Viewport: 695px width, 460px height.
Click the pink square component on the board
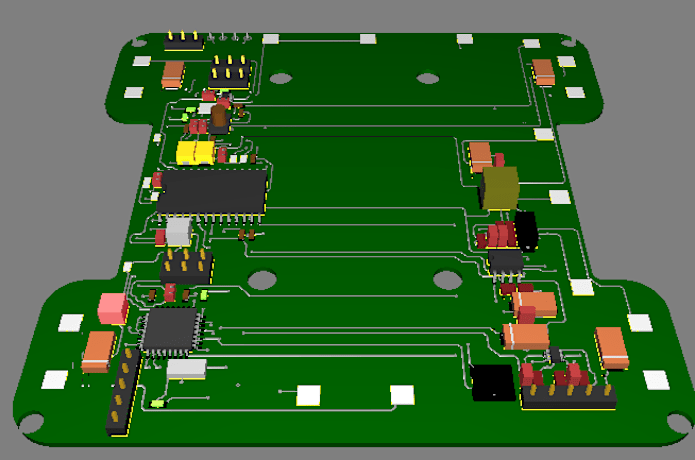click(x=112, y=308)
